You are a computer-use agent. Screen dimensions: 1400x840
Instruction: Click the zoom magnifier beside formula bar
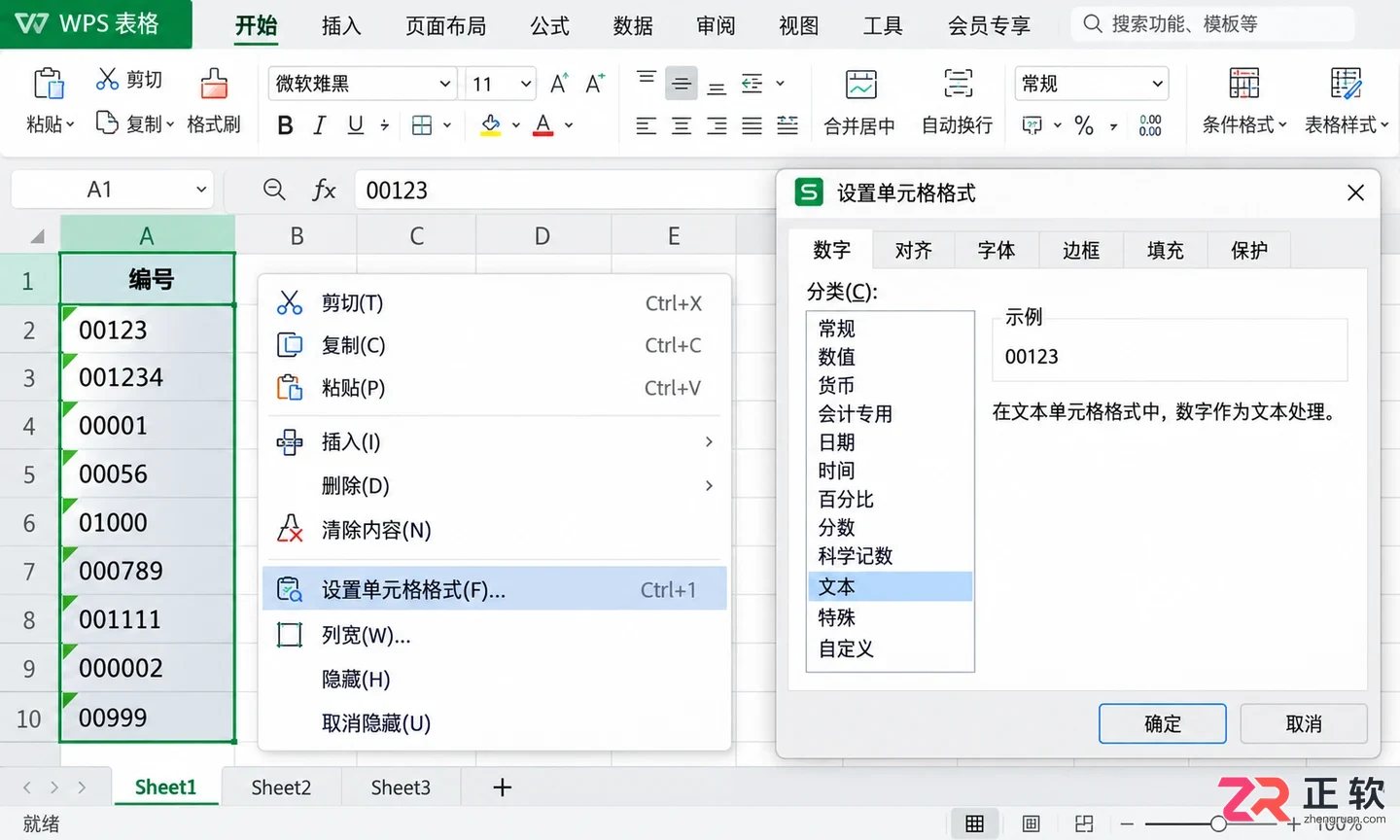tap(274, 190)
